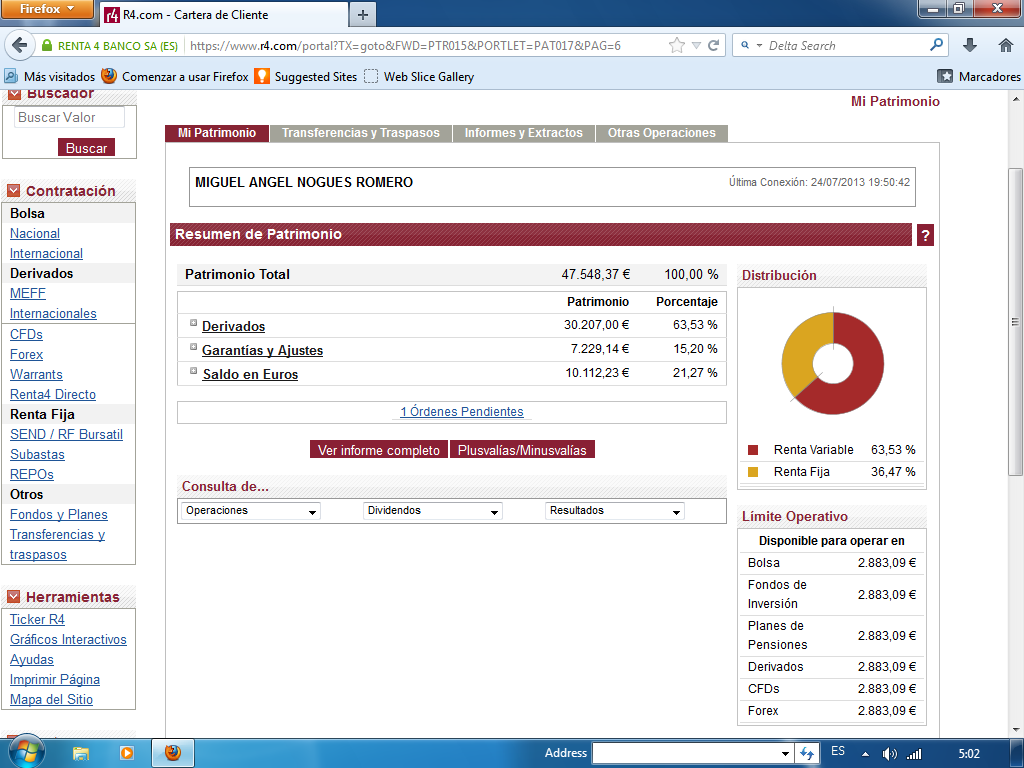Switch to Transferencias y Traspasos tab
Image resolution: width=1024 pixels, height=768 pixels.
[x=360, y=133]
